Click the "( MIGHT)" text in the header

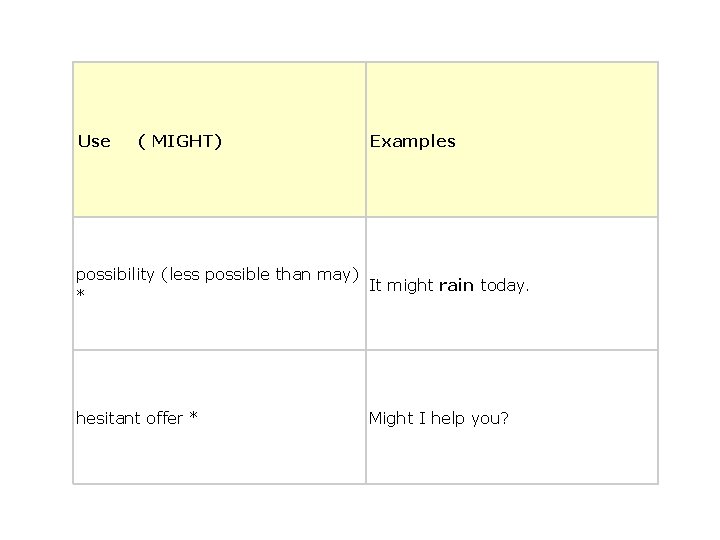click(x=180, y=141)
